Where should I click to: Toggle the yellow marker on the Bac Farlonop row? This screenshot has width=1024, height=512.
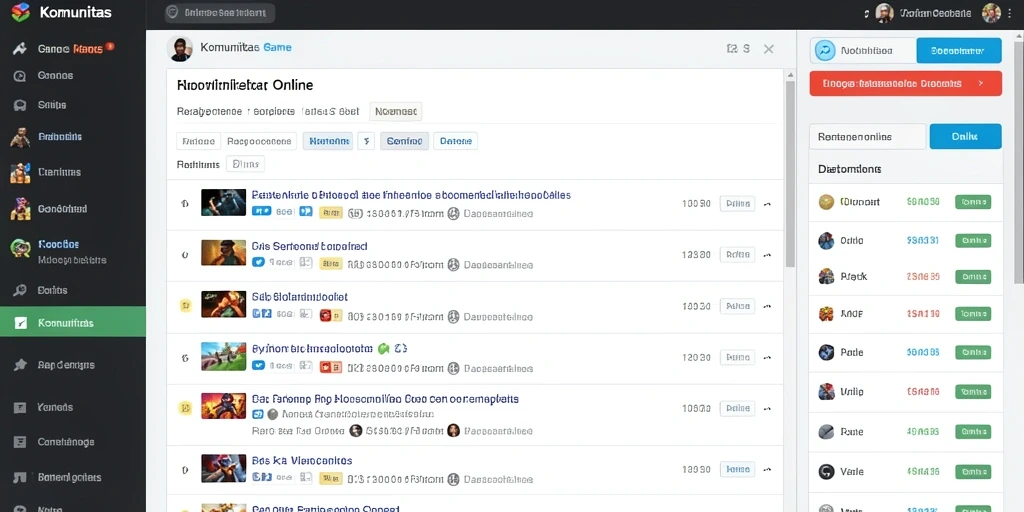185,408
